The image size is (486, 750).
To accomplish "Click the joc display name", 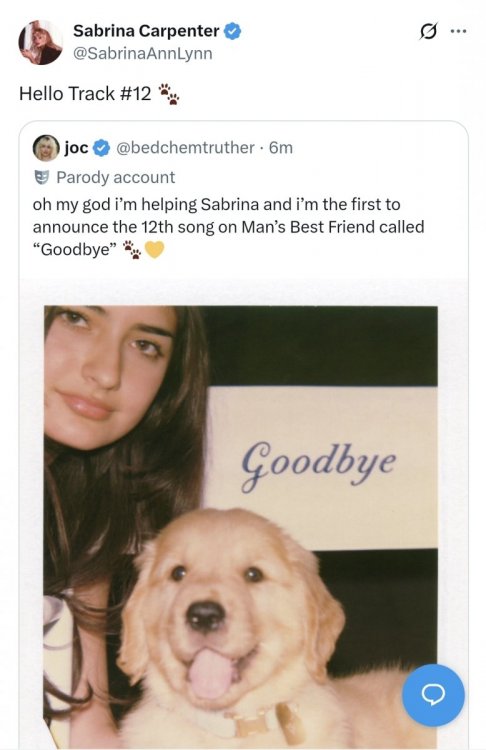I will point(77,148).
